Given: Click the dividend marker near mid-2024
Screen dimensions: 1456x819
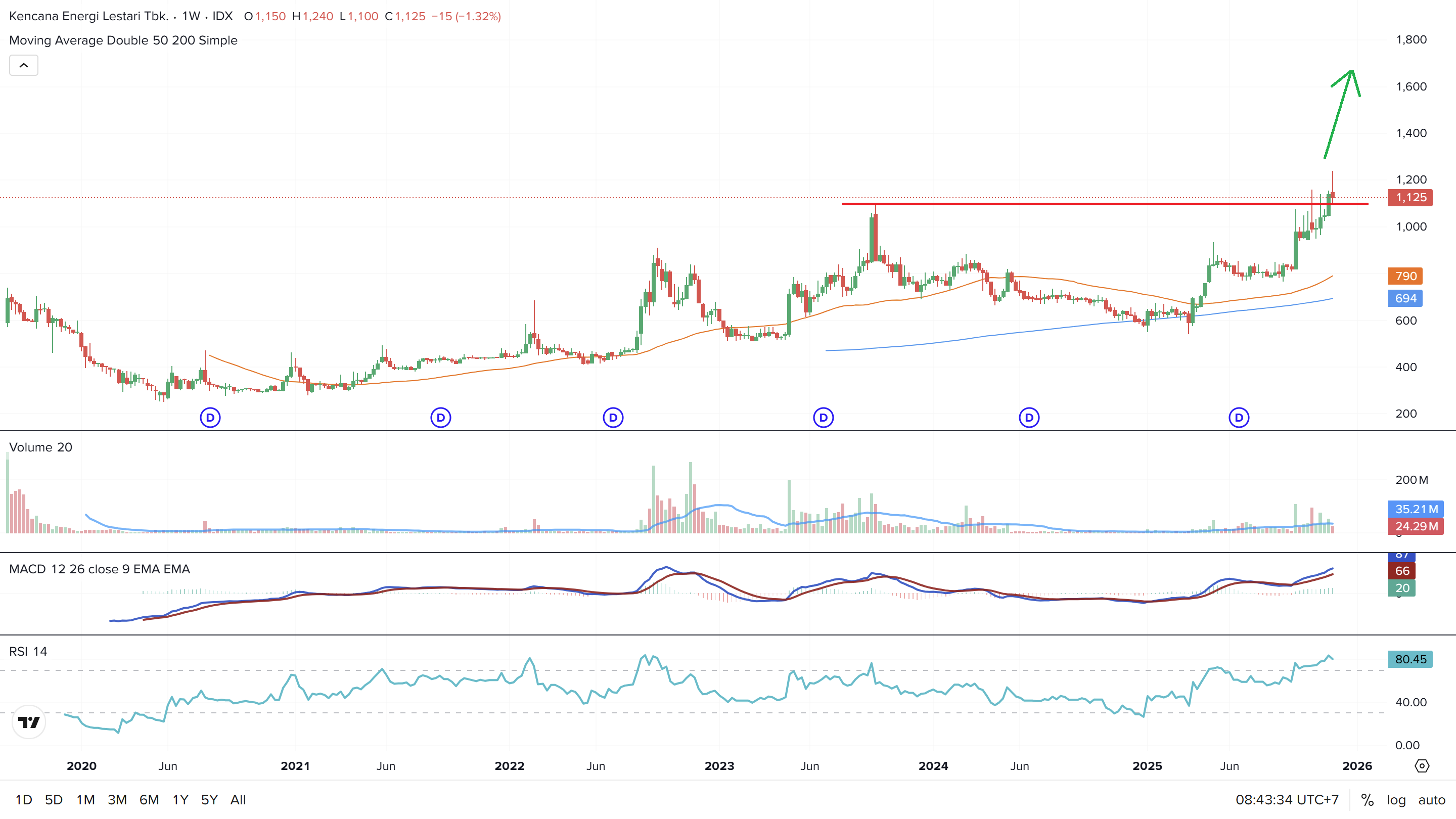Looking at the screenshot, I should click(1029, 418).
